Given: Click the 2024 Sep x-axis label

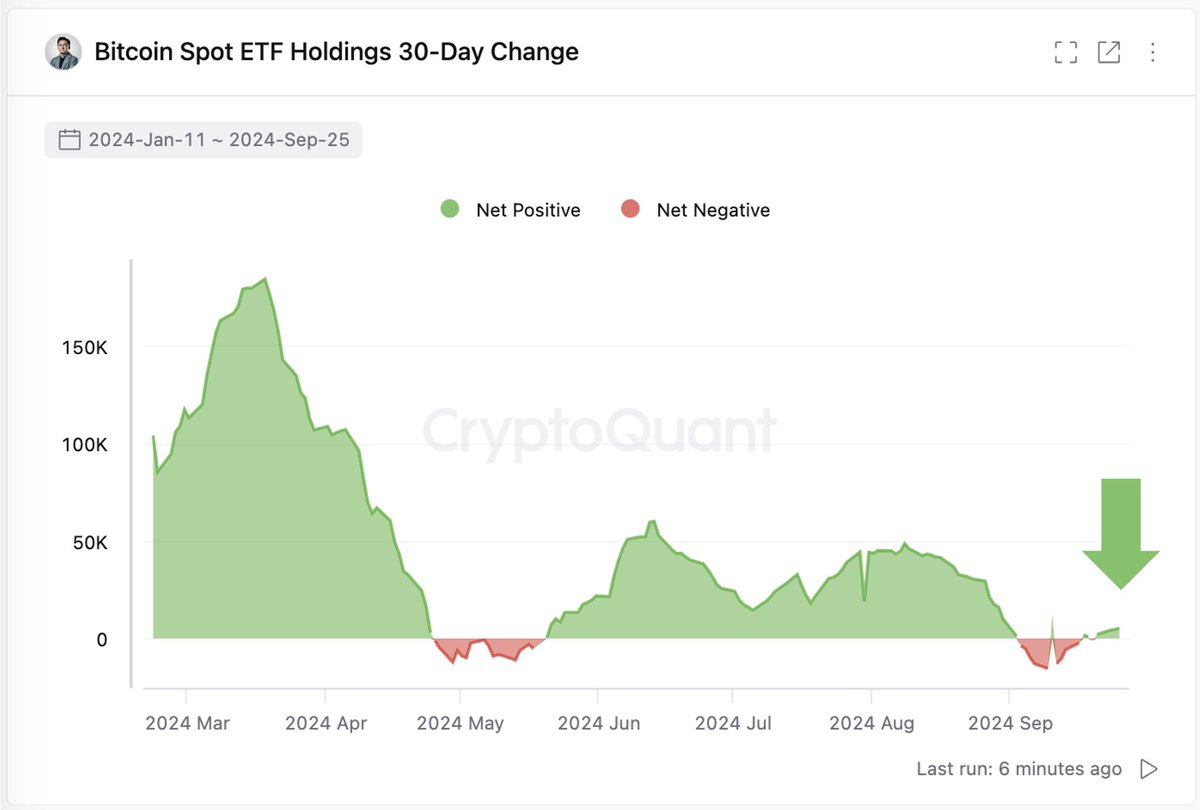Looking at the screenshot, I should (1011, 723).
